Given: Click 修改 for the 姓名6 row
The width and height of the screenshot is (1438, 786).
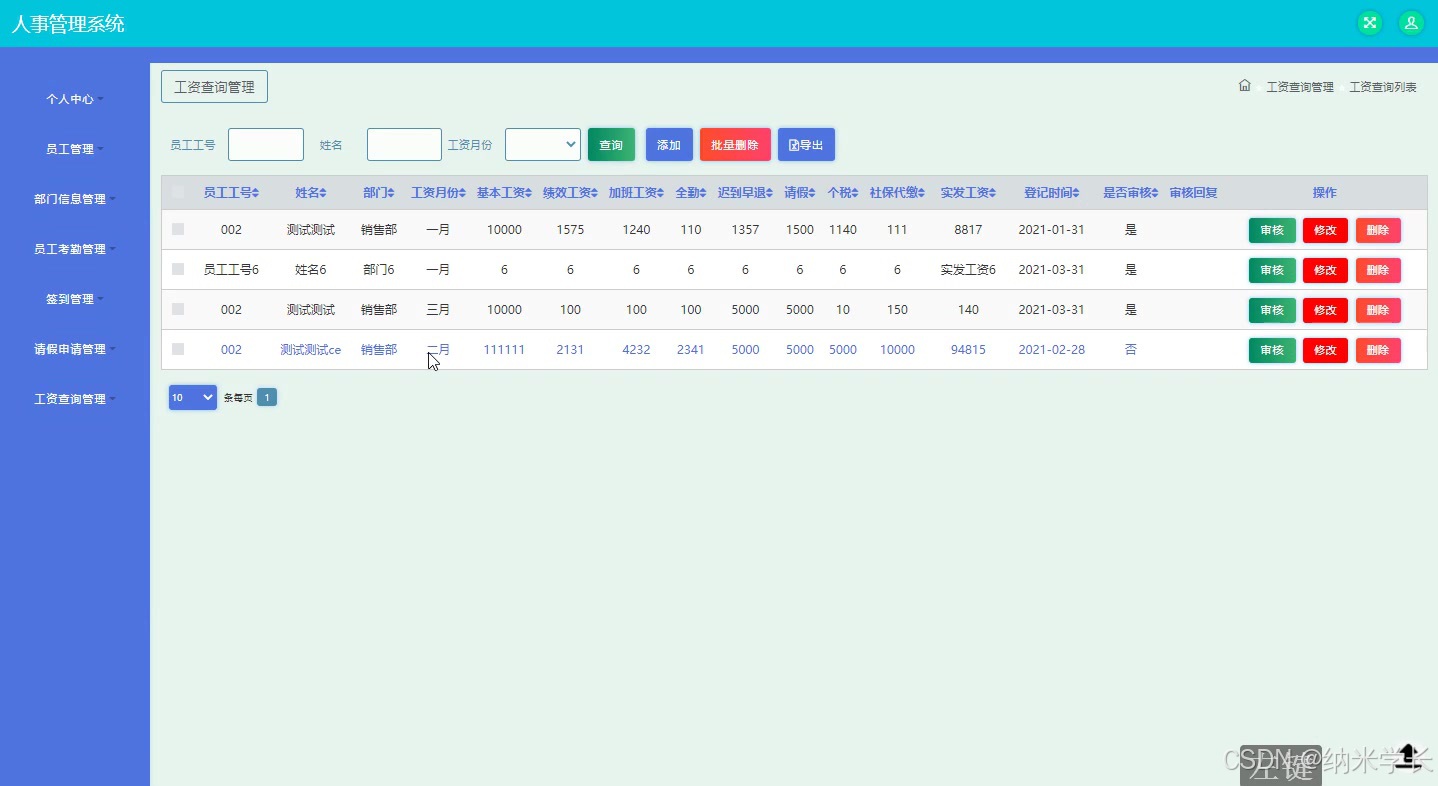Looking at the screenshot, I should 1325,270.
